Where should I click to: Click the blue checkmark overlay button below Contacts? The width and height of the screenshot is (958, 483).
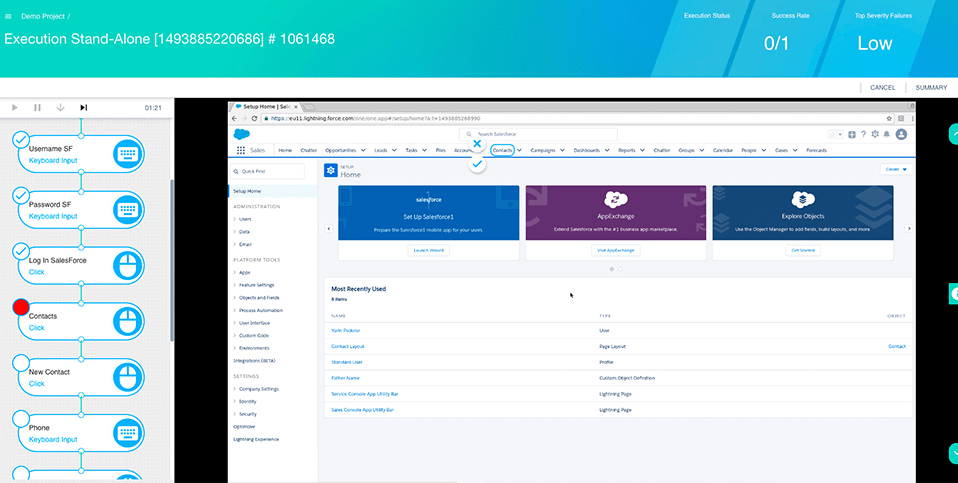(x=477, y=164)
